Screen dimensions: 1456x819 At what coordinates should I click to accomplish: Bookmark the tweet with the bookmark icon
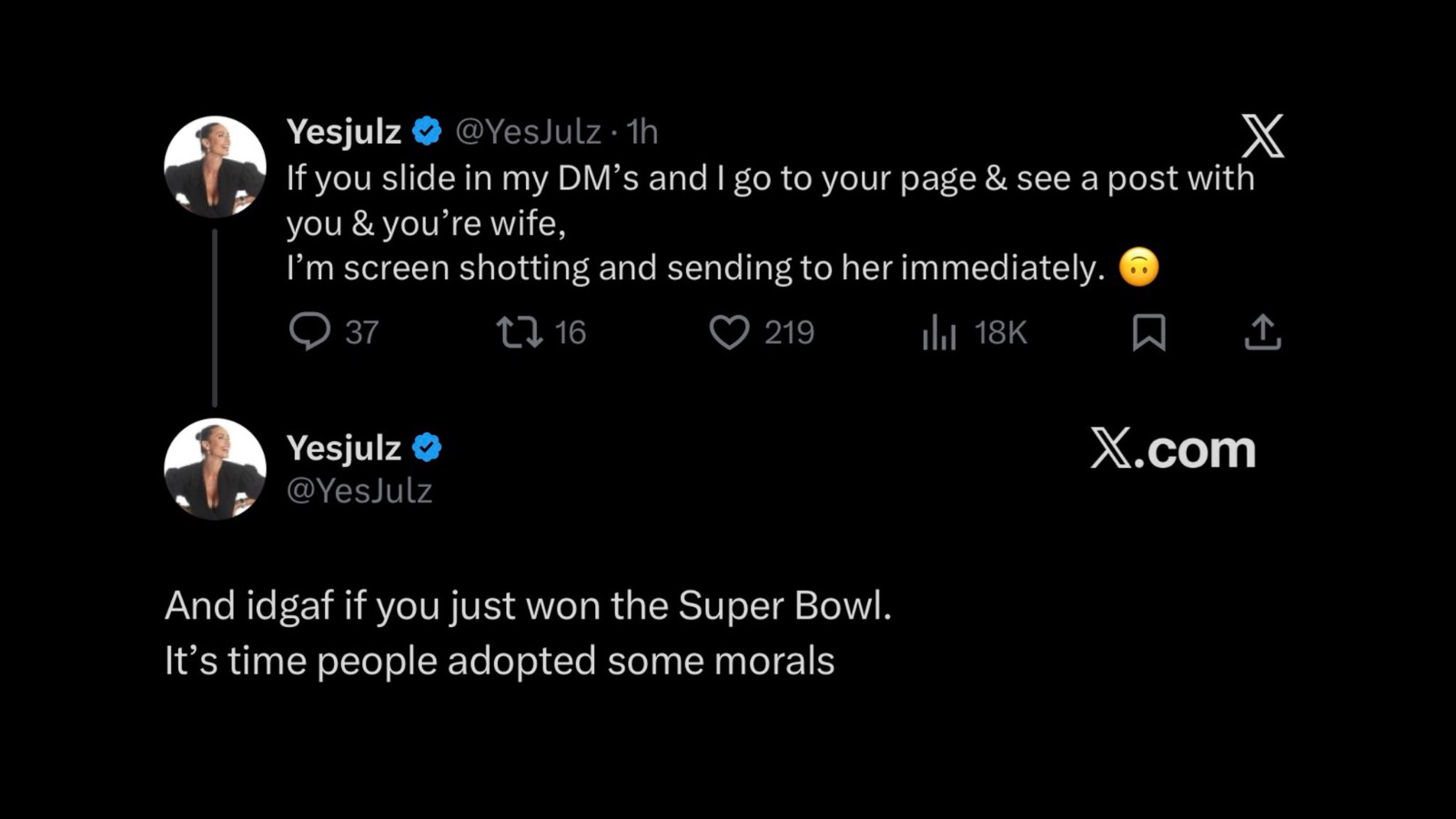point(1148,333)
